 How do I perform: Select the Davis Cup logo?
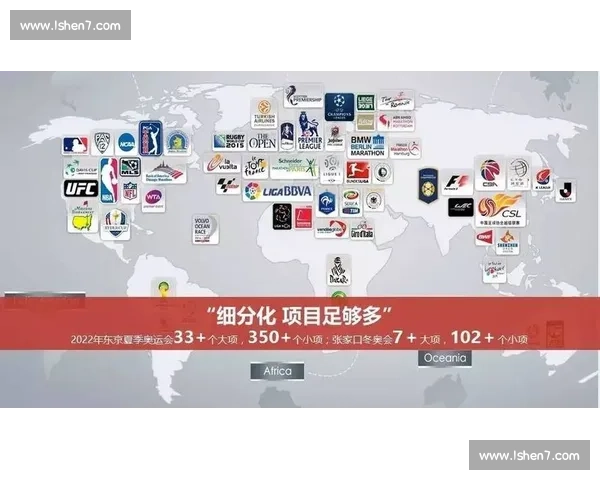(x=80, y=168)
